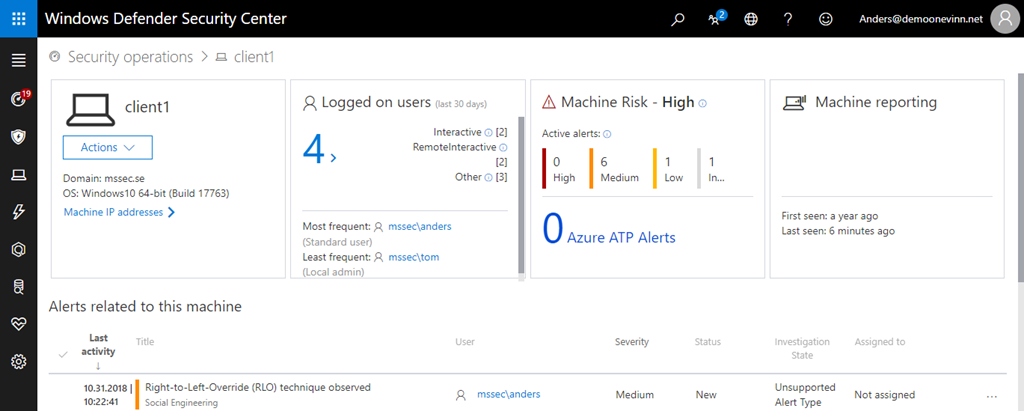Toggle select-all checkmark in alerts header

coord(64,354)
